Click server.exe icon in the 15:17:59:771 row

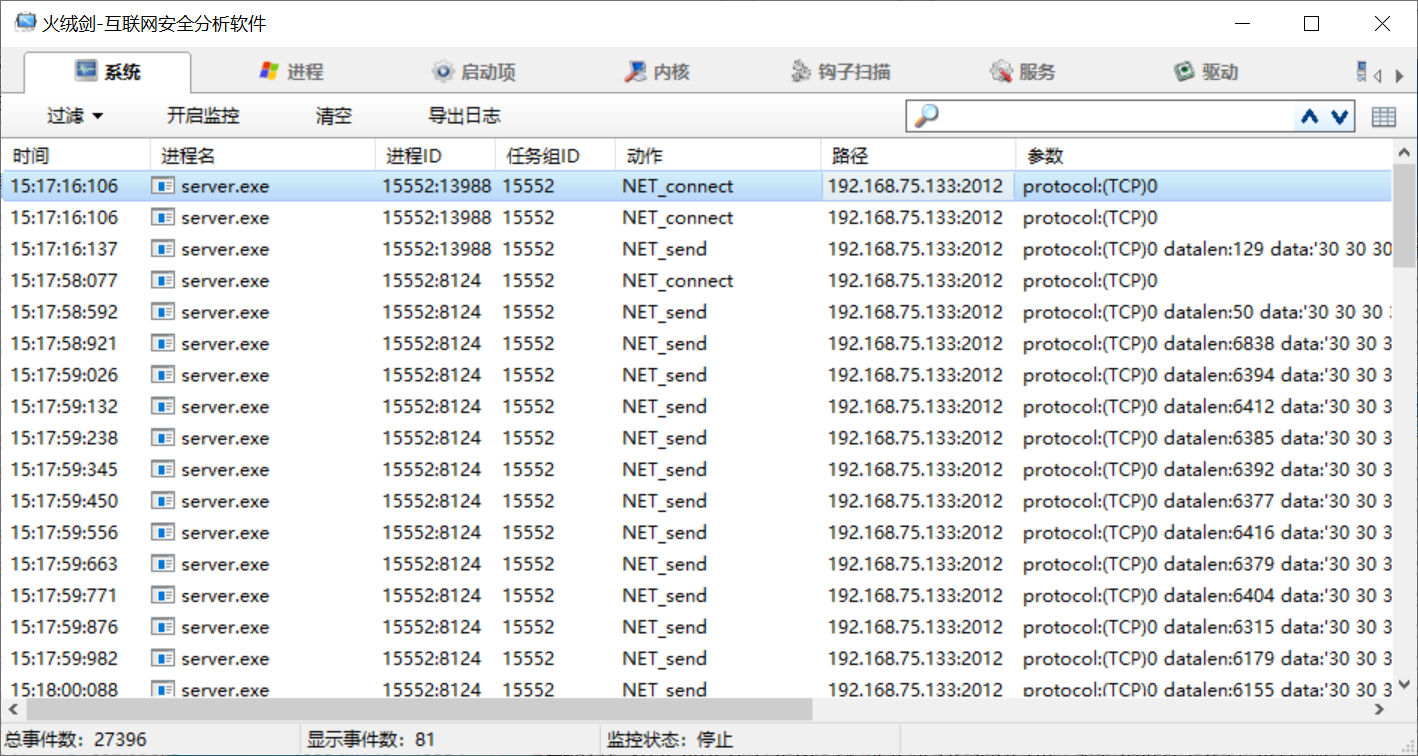pos(163,596)
